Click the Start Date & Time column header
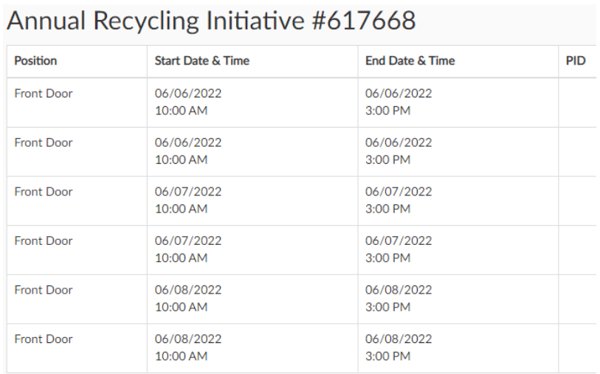Image resolution: width=600 pixels, height=374 pixels. 202,61
